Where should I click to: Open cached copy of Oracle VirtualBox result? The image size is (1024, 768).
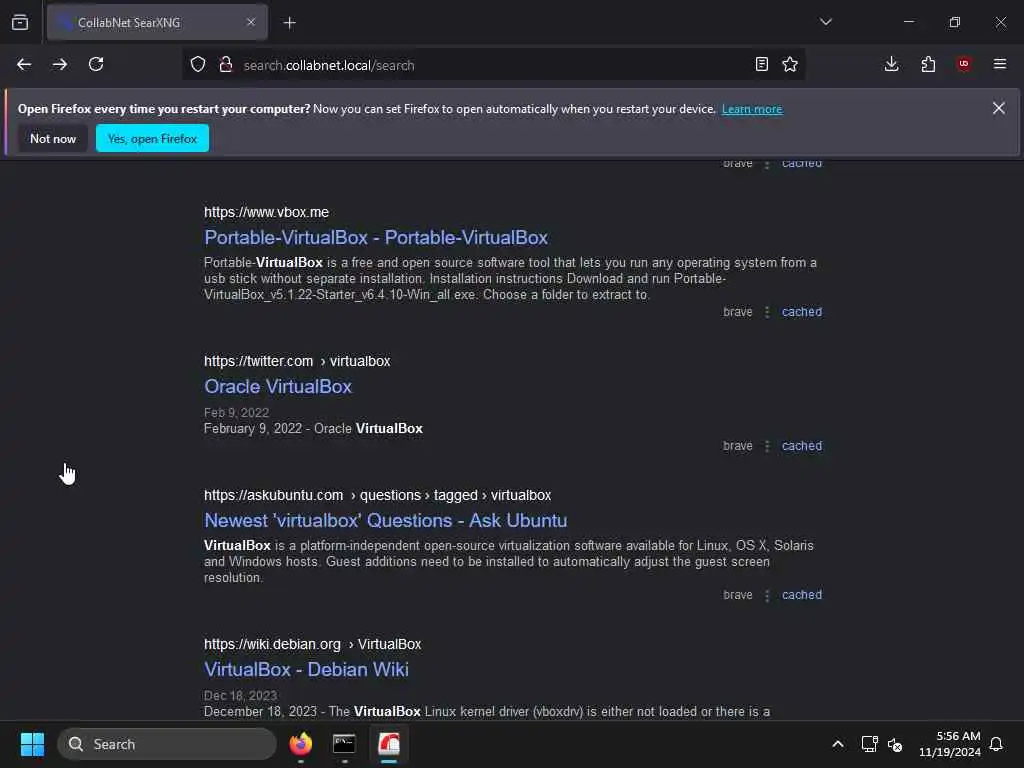coord(802,446)
